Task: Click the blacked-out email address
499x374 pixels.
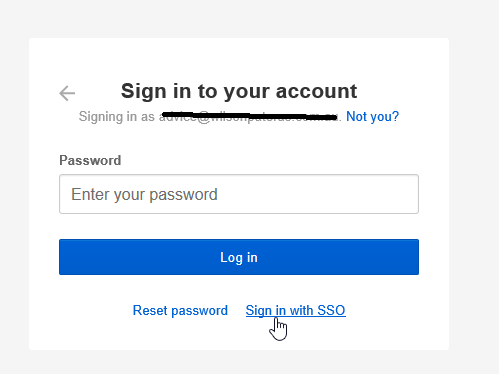Action: pyautogui.click(x=250, y=117)
